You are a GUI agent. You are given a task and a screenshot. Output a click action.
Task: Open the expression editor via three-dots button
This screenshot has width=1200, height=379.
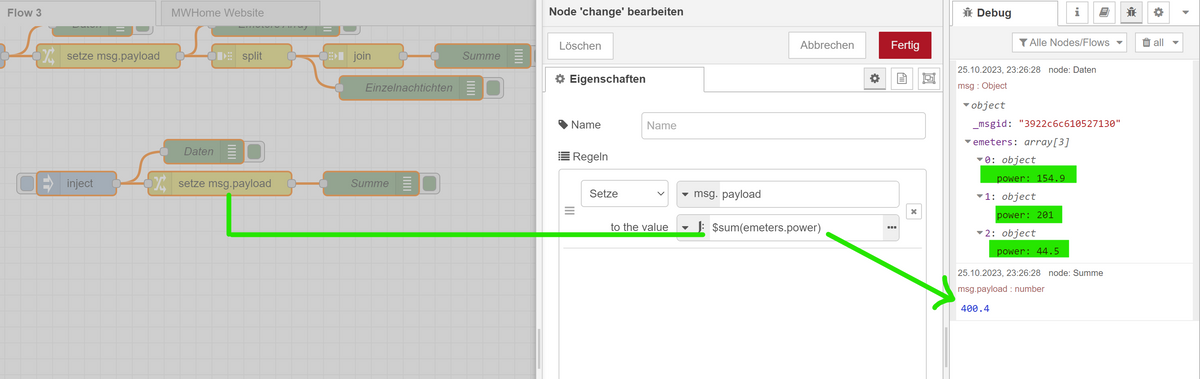(x=891, y=228)
